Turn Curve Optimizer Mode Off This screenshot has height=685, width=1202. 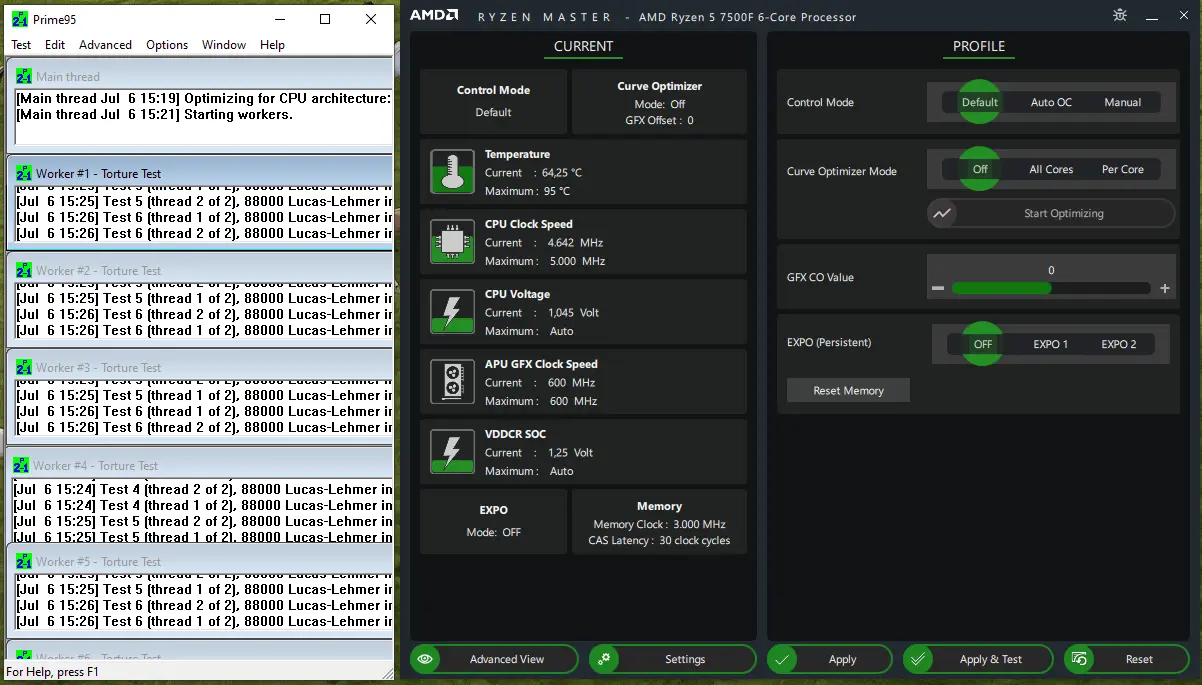(x=980, y=169)
